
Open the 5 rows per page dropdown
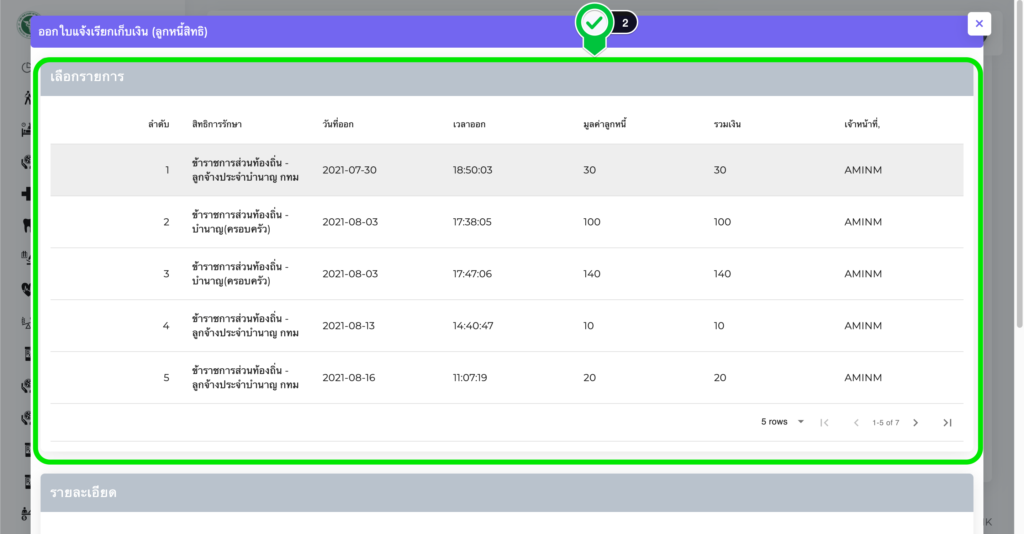[x=783, y=422]
